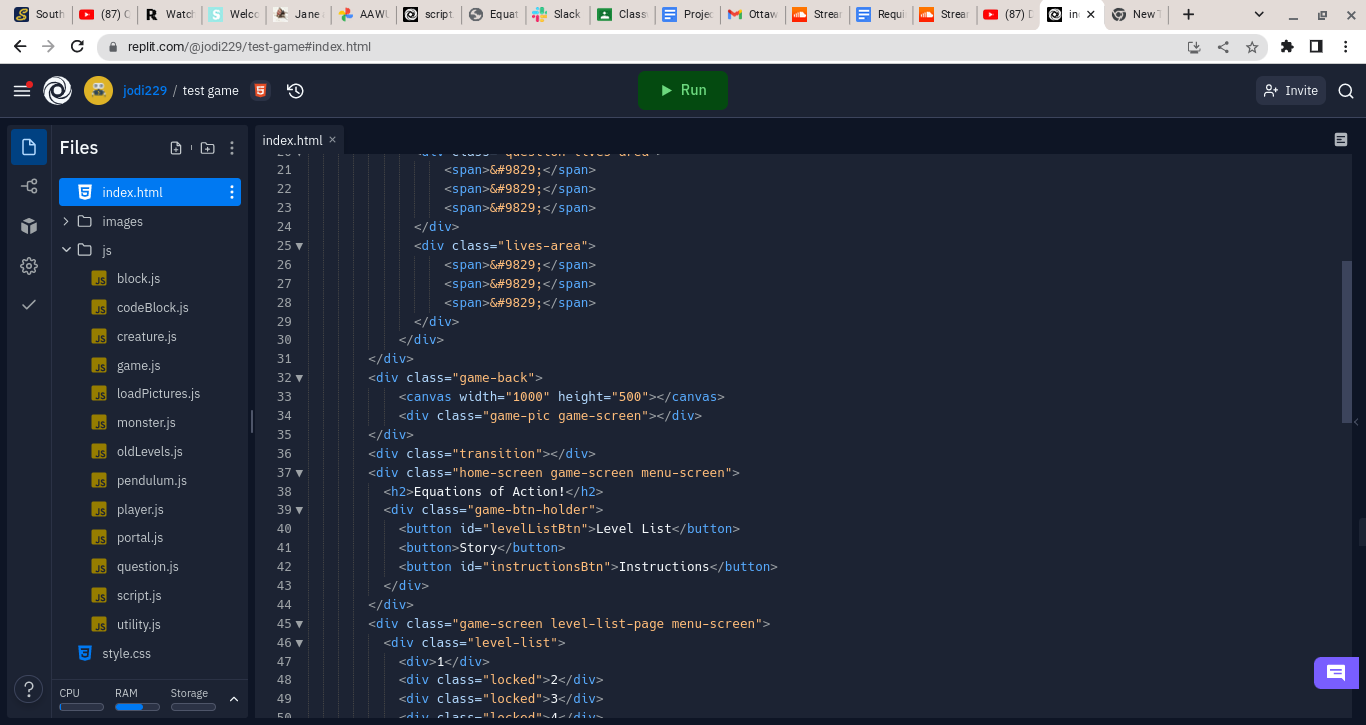
Task: Open the Packages sidebar icon
Action: [x=29, y=226]
